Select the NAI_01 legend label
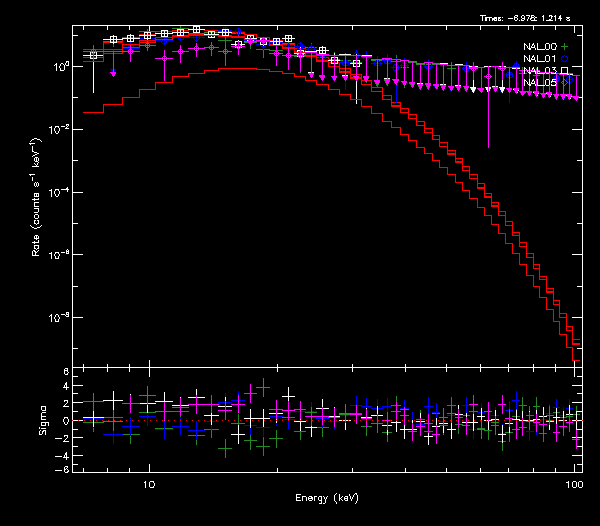Image resolution: width=600 pixels, height=526 pixels. (539, 59)
